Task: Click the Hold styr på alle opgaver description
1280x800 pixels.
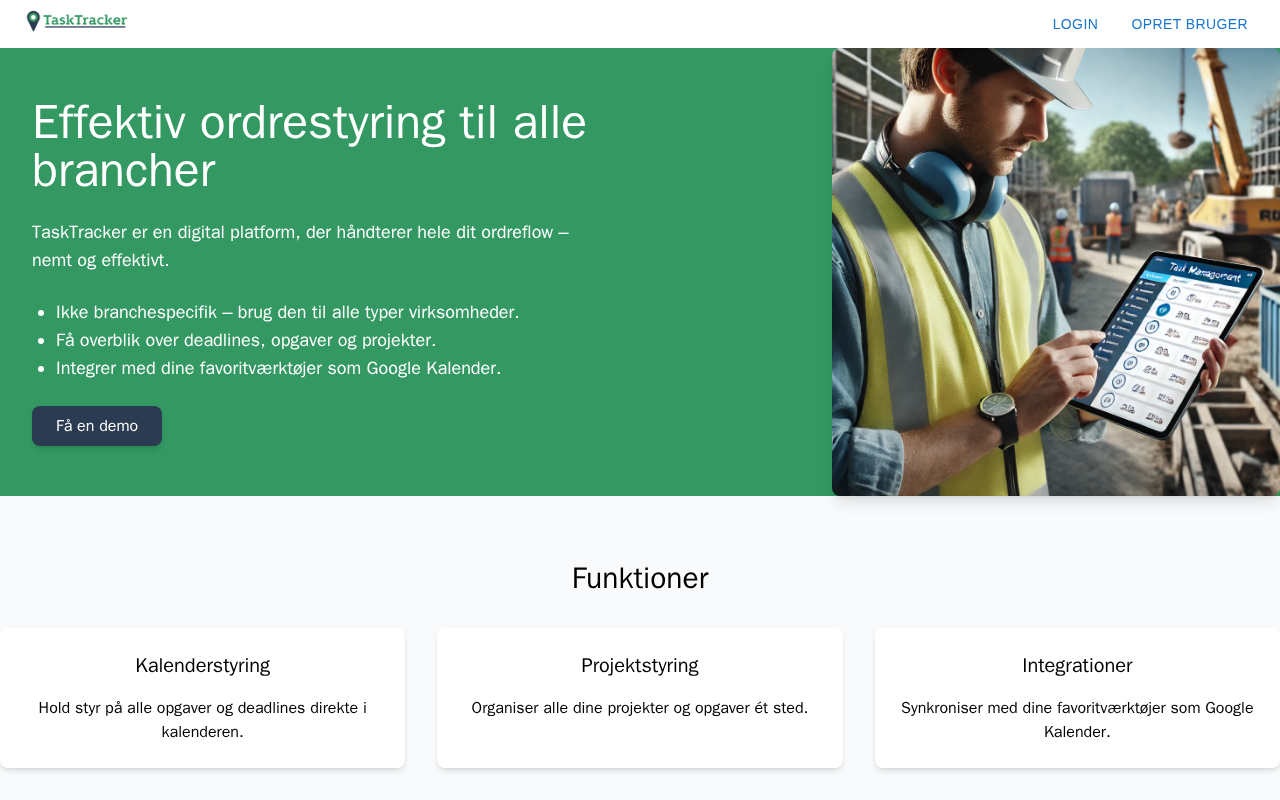Action: 202,719
